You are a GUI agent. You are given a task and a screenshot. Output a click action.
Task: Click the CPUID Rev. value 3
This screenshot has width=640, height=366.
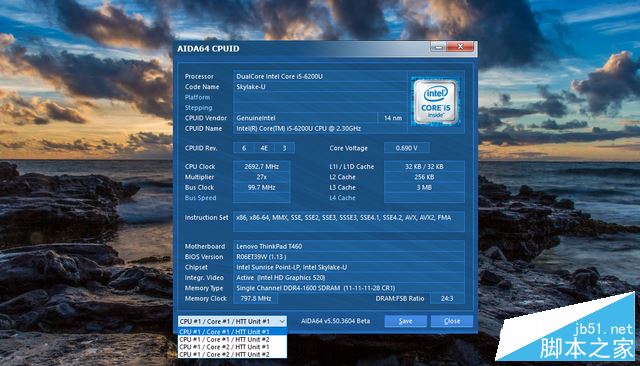pyautogui.click(x=284, y=148)
